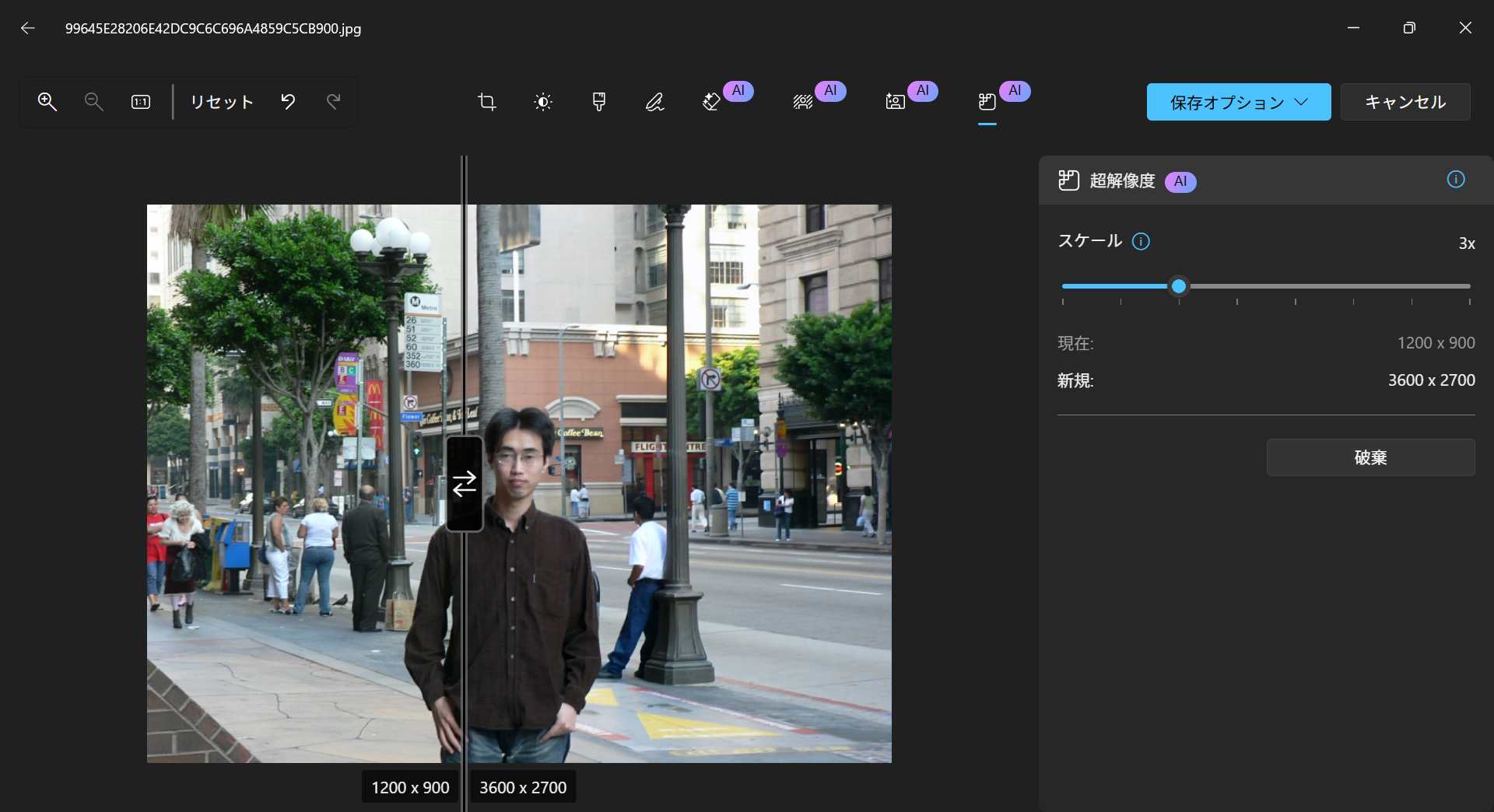Open the brightness adjustment tool
This screenshot has height=812, width=1494.
[x=543, y=102]
